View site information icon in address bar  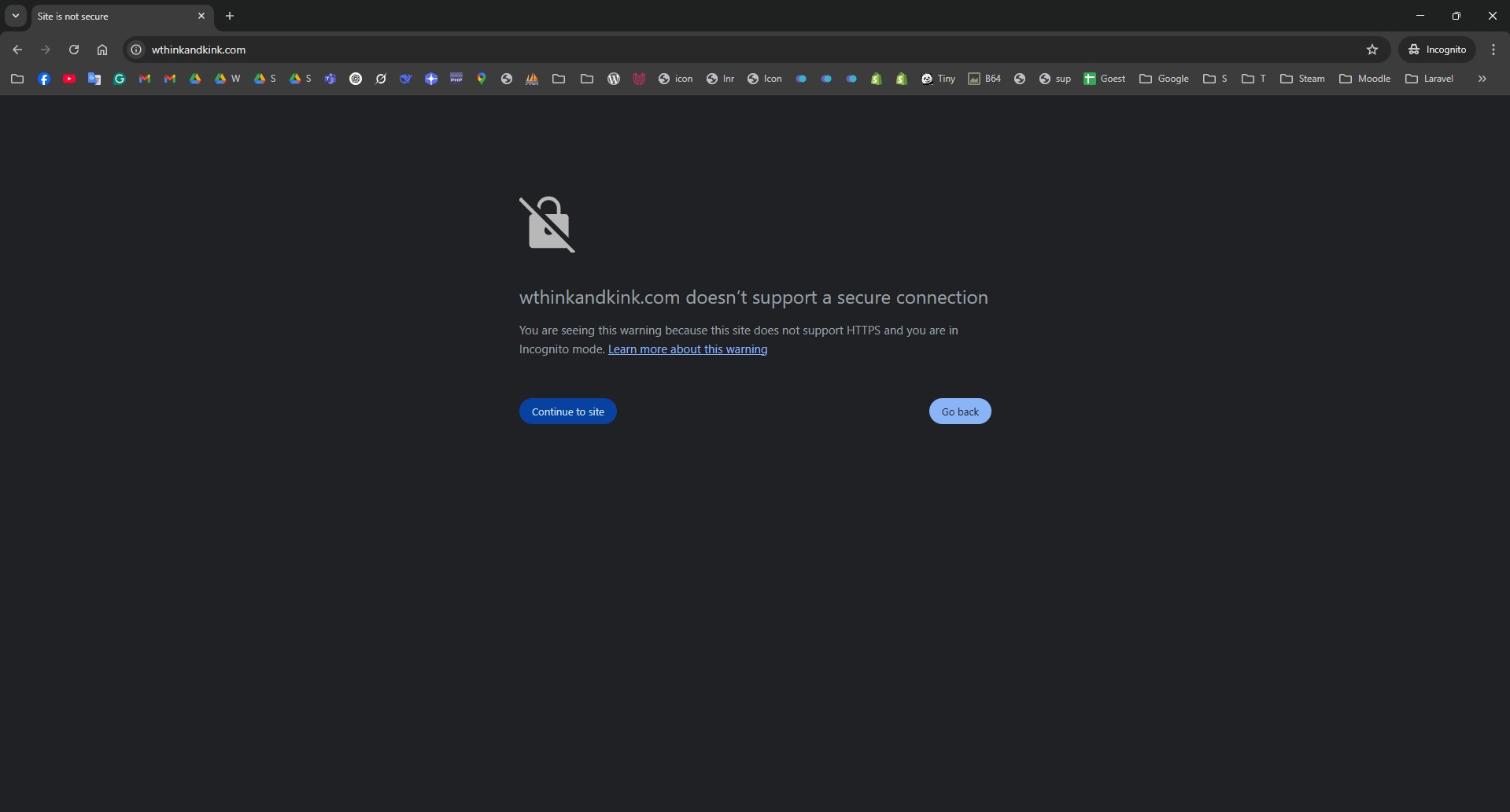coord(136,50)
